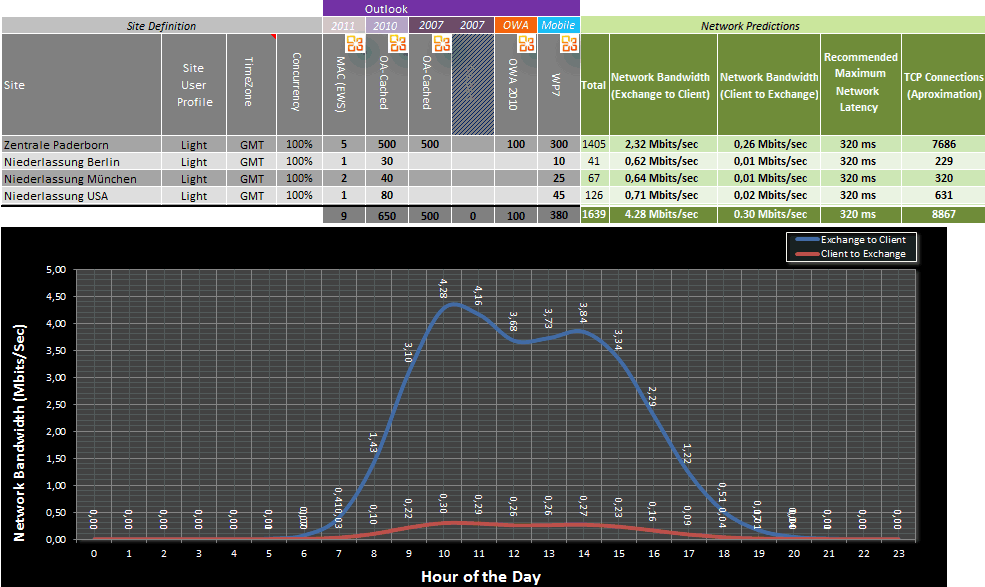
Task: Select the Zentrale Paderborn site cell
Action: [81, 144]
